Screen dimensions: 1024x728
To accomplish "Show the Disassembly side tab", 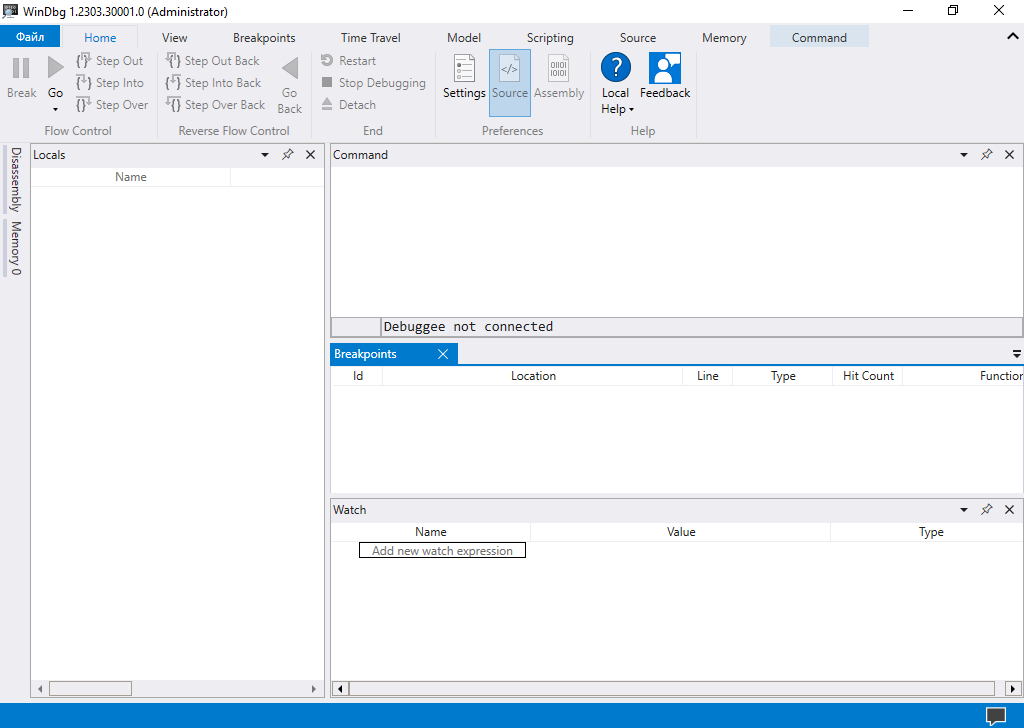I will [15, 179].
